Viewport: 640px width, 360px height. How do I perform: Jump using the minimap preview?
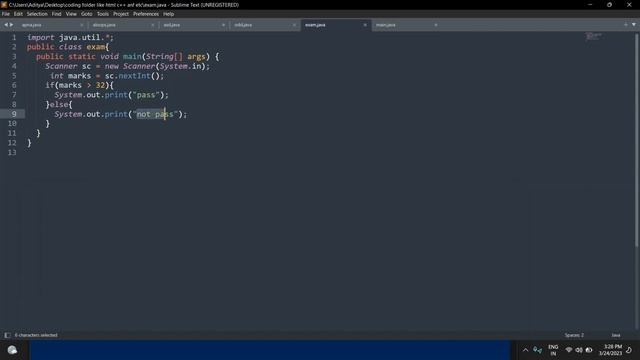pyautogui.click(x=593, y=37)
